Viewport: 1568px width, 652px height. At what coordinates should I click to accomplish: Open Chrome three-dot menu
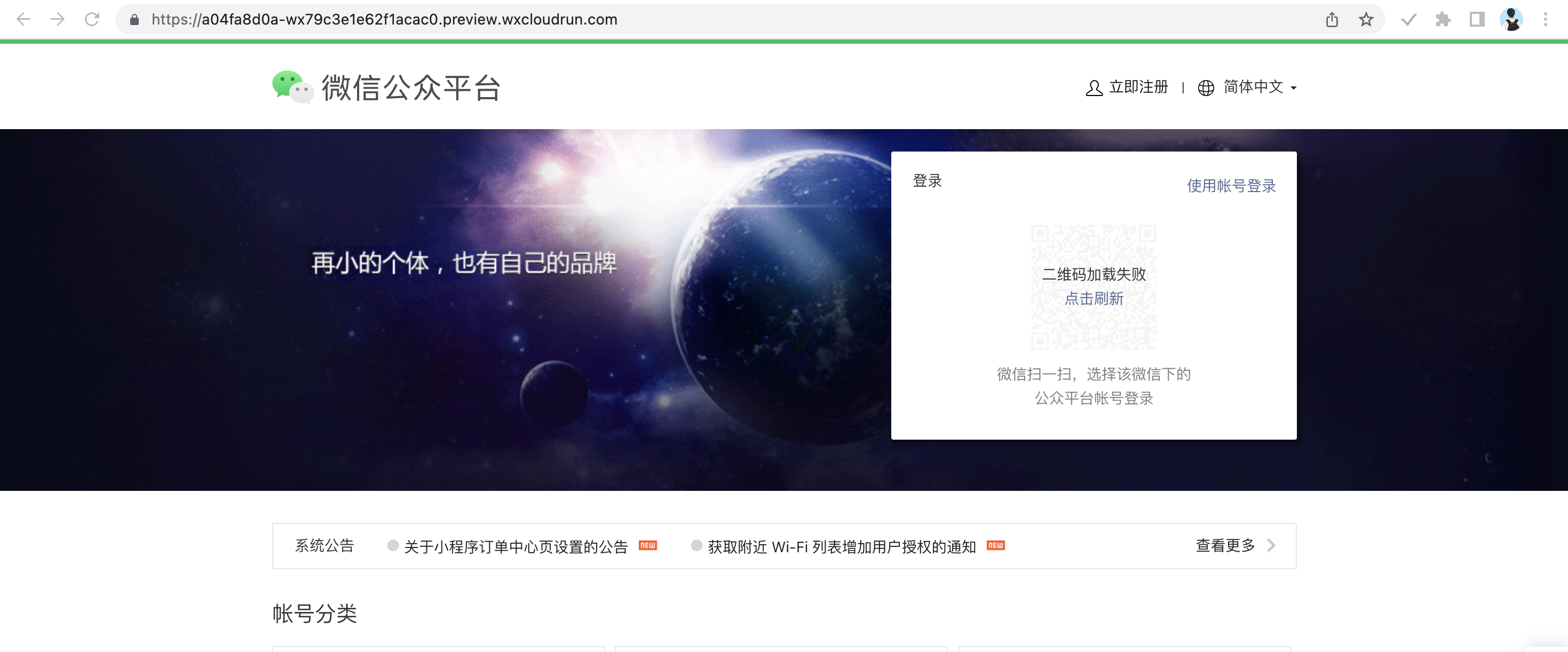1545,20
